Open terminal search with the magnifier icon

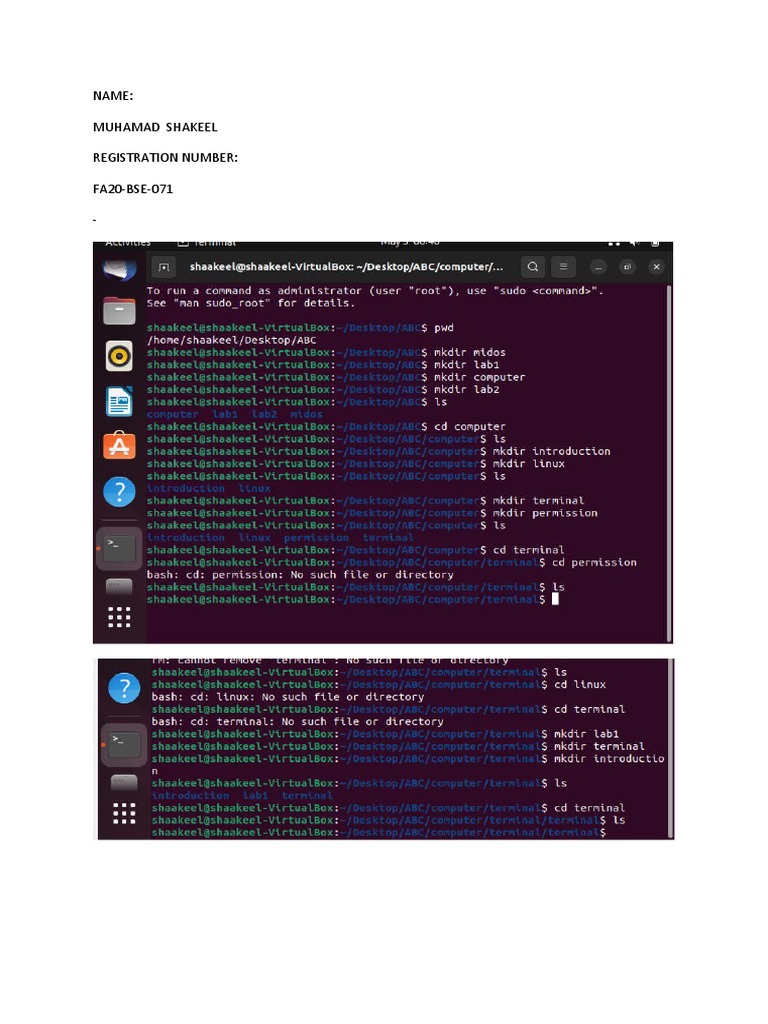(x=533, y=266)
